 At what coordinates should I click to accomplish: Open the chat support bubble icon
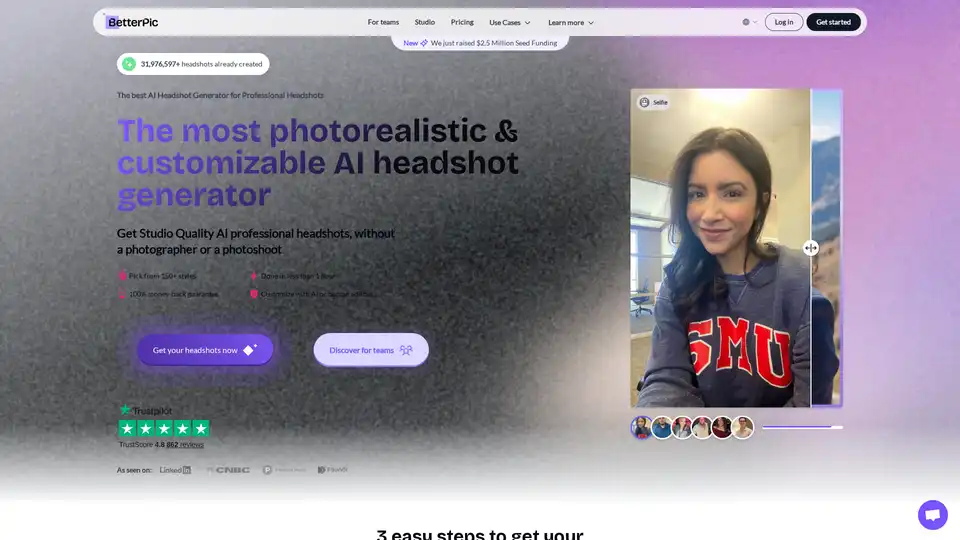(x=932, y=515)
